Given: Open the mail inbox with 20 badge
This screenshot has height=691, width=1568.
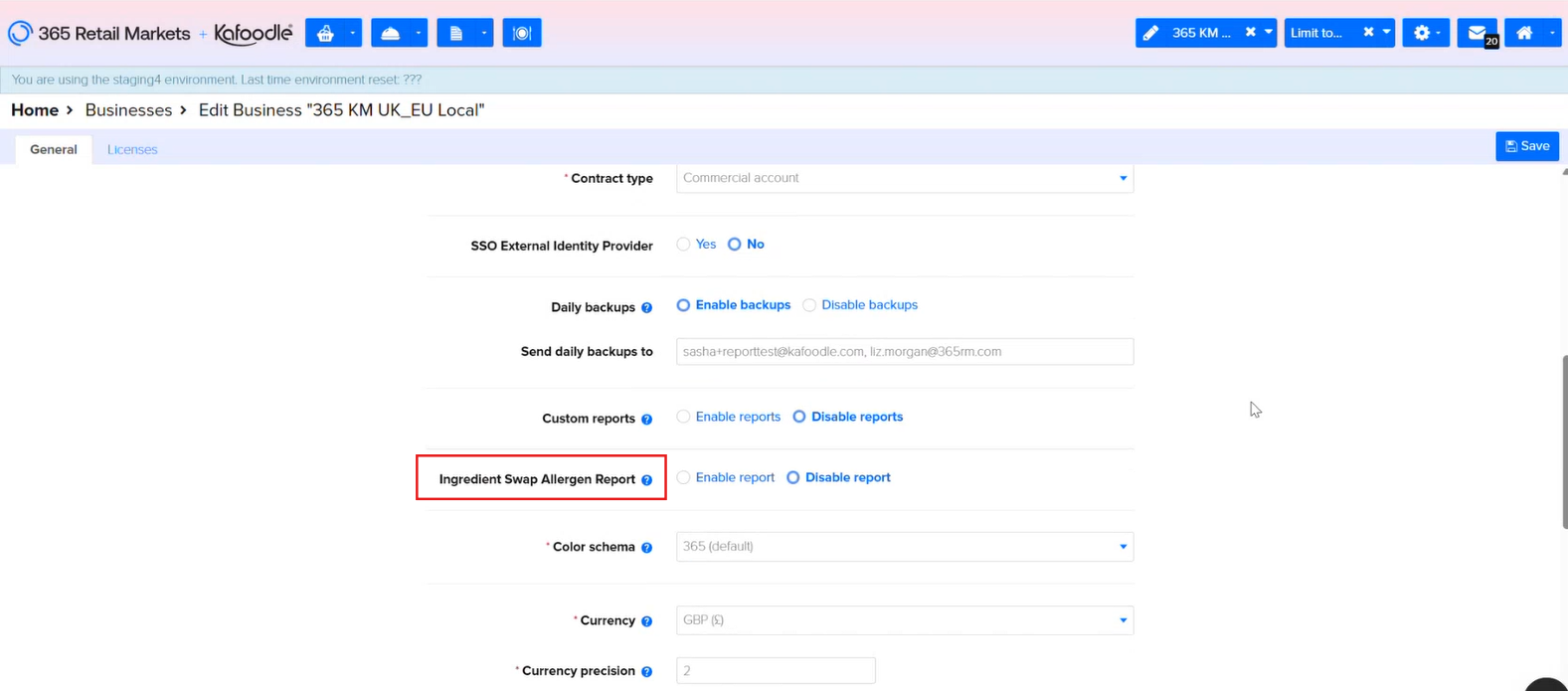Looking at the screenshot, I should tap(1478, 33).
